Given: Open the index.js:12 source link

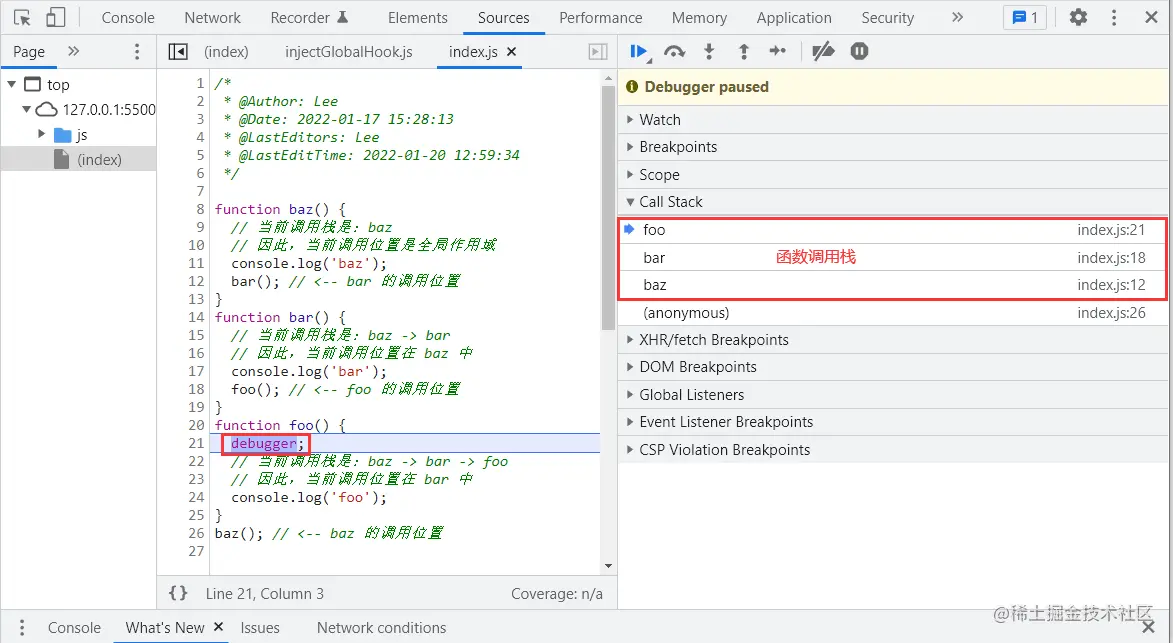Looking at the screenshot, I should 1111,285.
